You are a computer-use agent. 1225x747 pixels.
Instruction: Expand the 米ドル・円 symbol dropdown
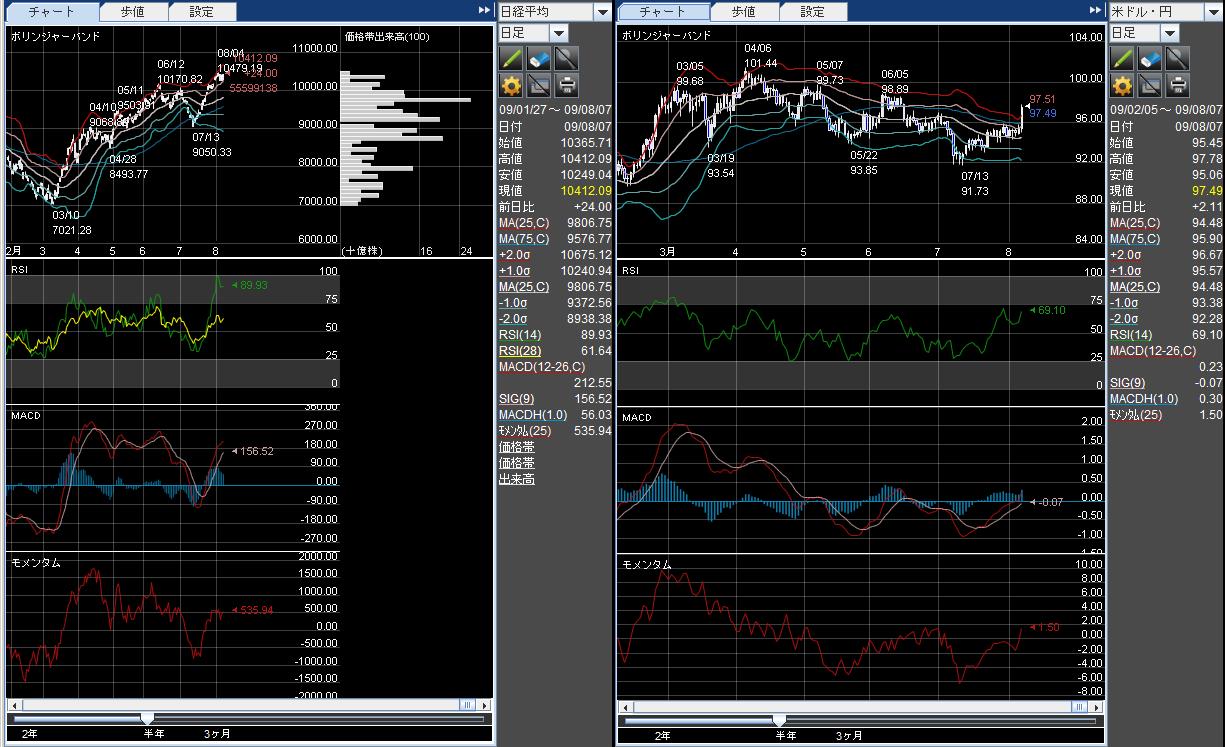pyautogui.click(x=1213, y=12)
